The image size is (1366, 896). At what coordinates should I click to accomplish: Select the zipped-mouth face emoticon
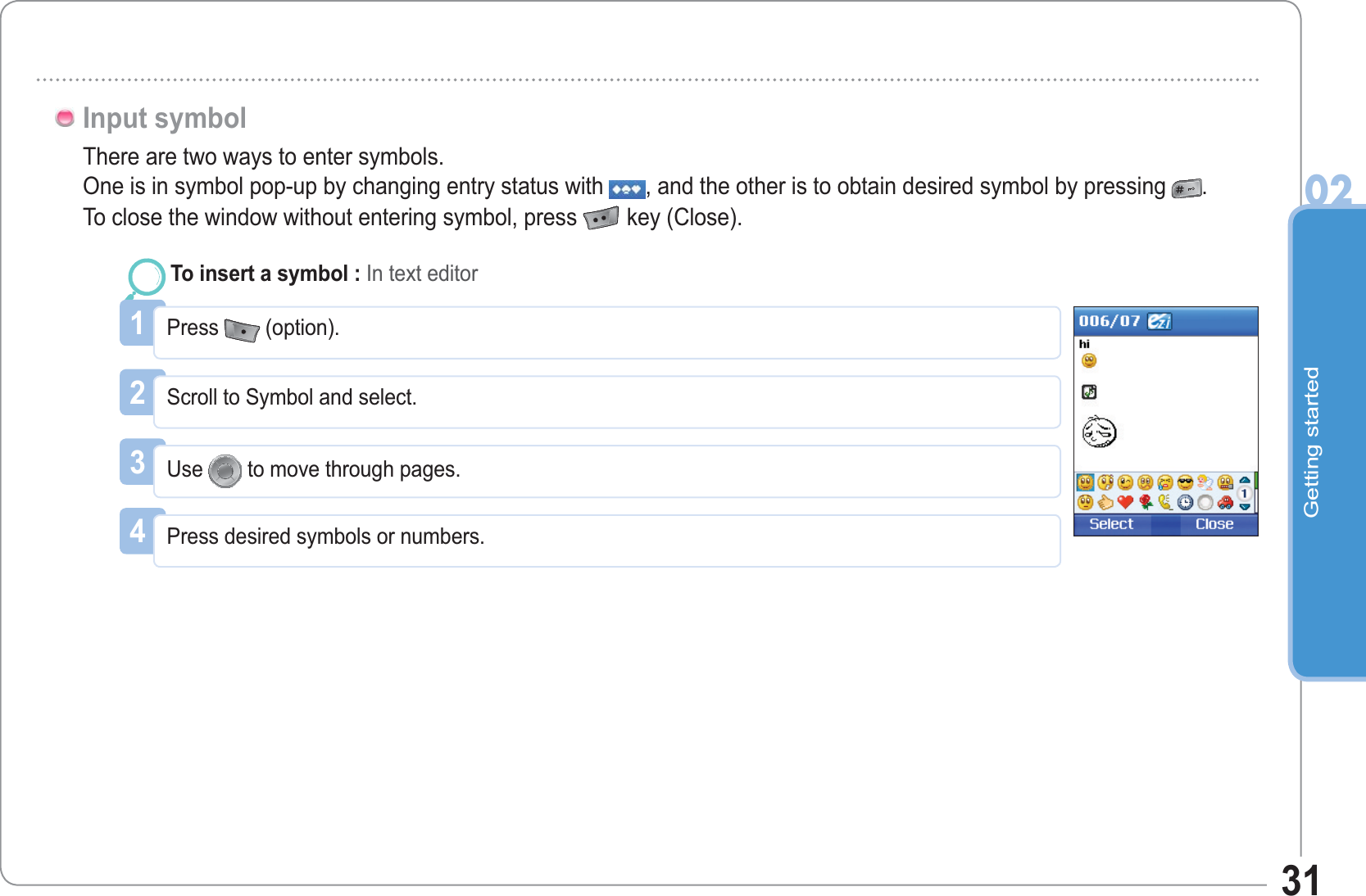[x=1225, y=482]
